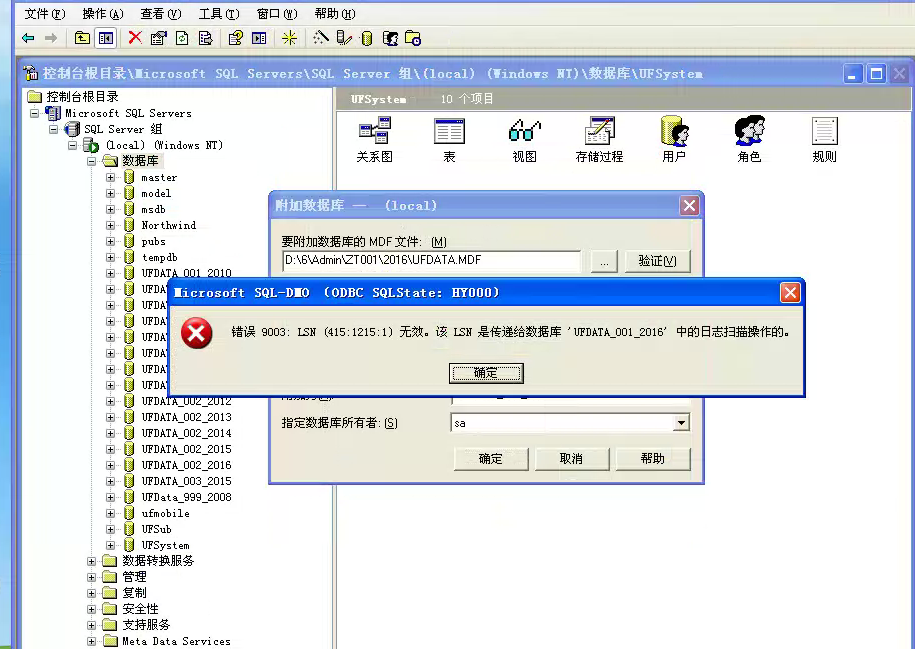
Task: Expand the msdb database node
Action: tap(110, 210)
